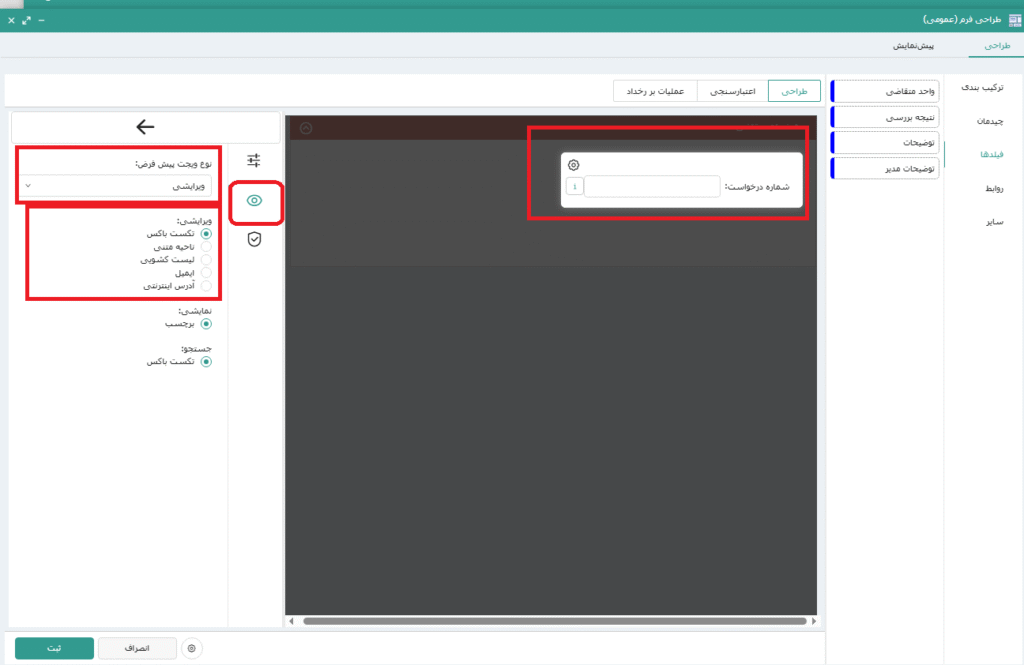
Task: Click the back arrow in the properties panel
Action: click(x=145, y=126)
